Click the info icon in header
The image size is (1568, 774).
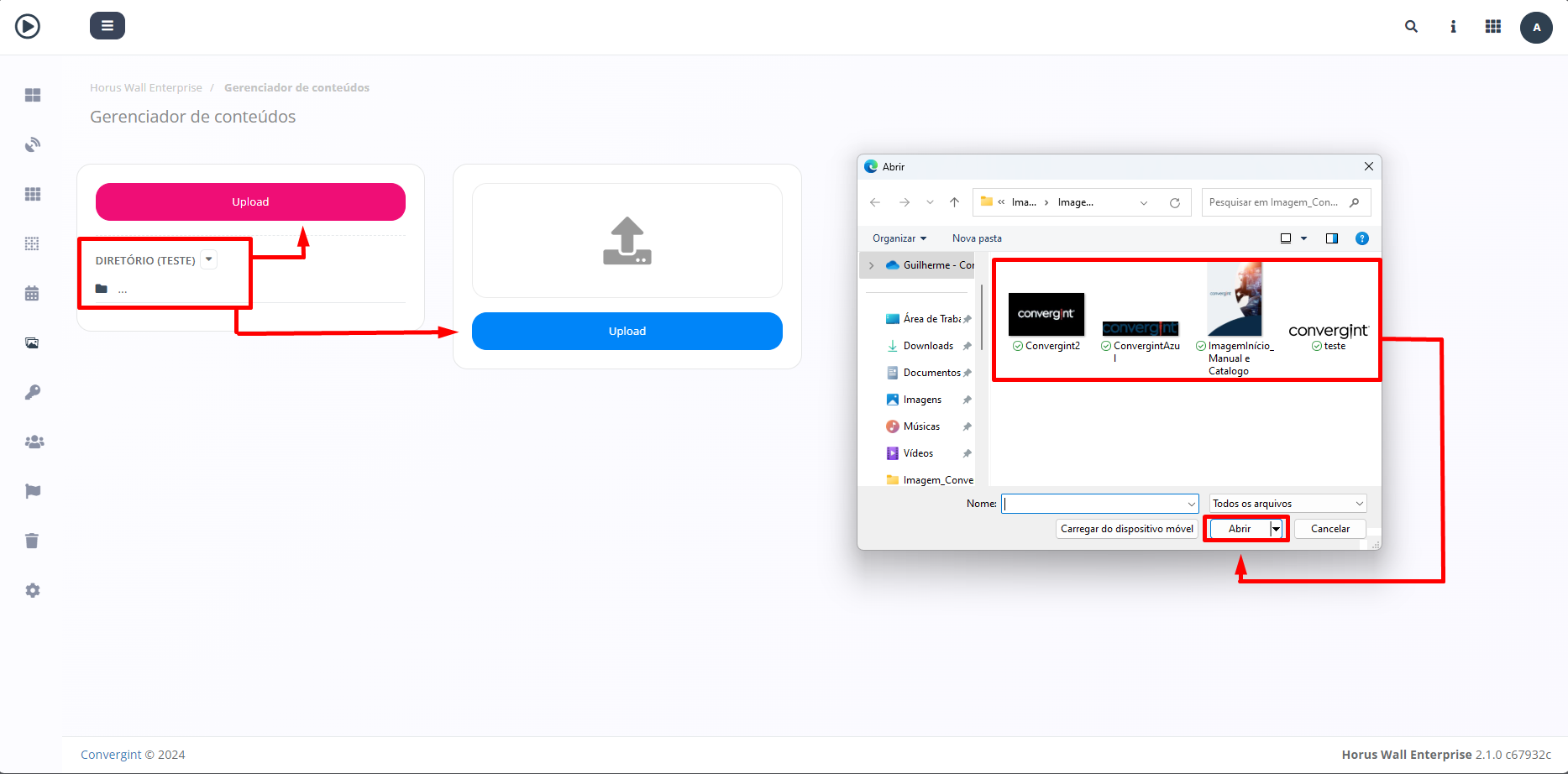1453,27
